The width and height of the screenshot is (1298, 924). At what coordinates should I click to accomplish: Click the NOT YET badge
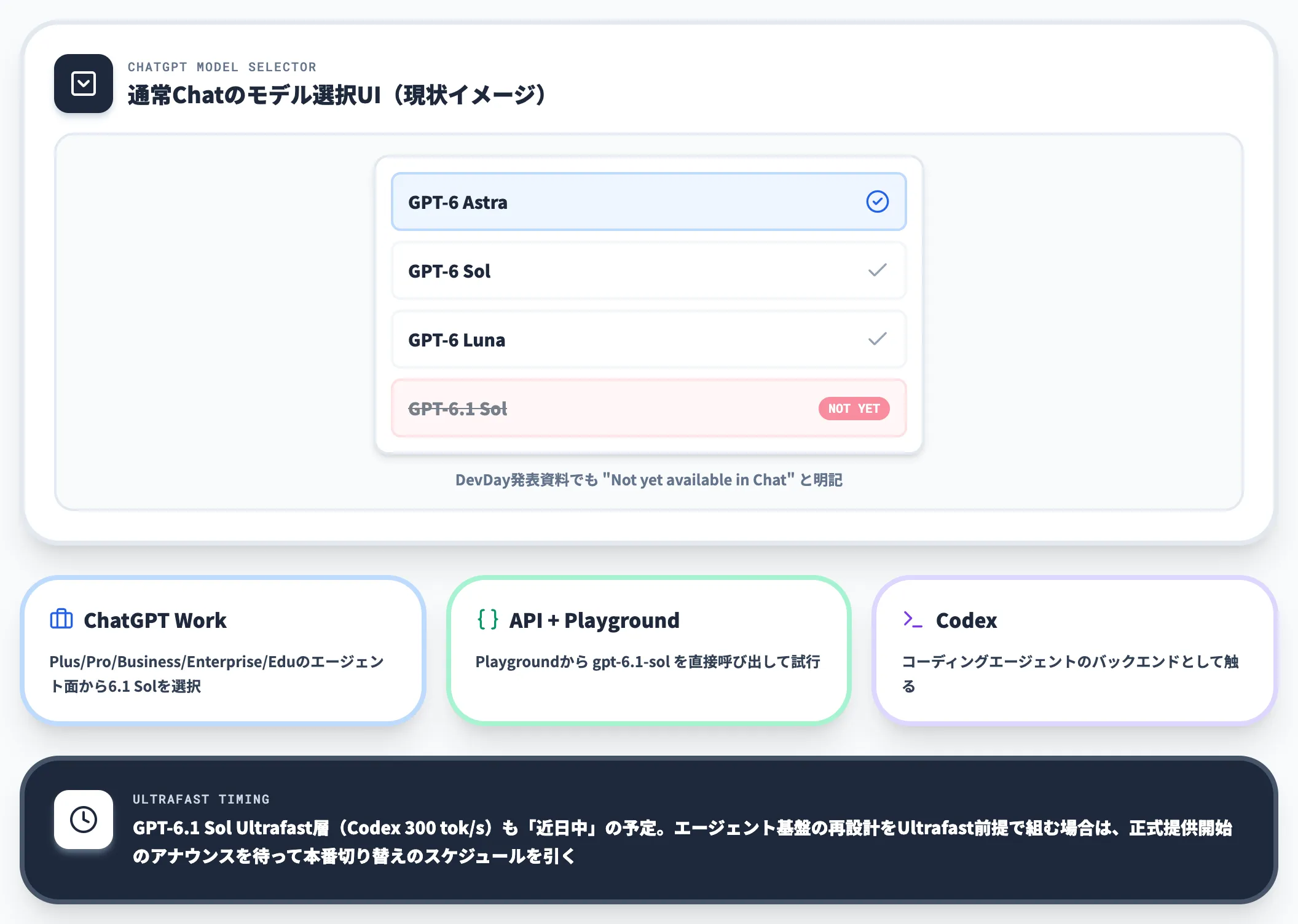(x=854, y=409)
